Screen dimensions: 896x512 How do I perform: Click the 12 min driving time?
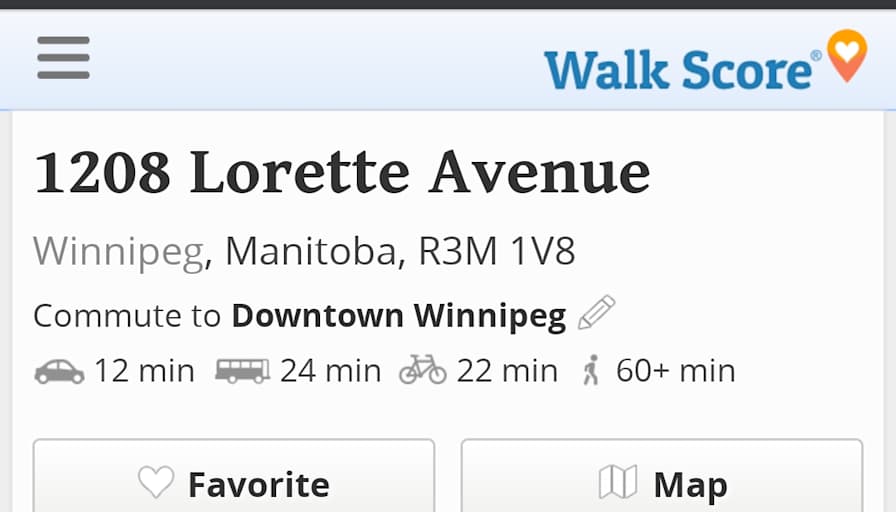144,371
